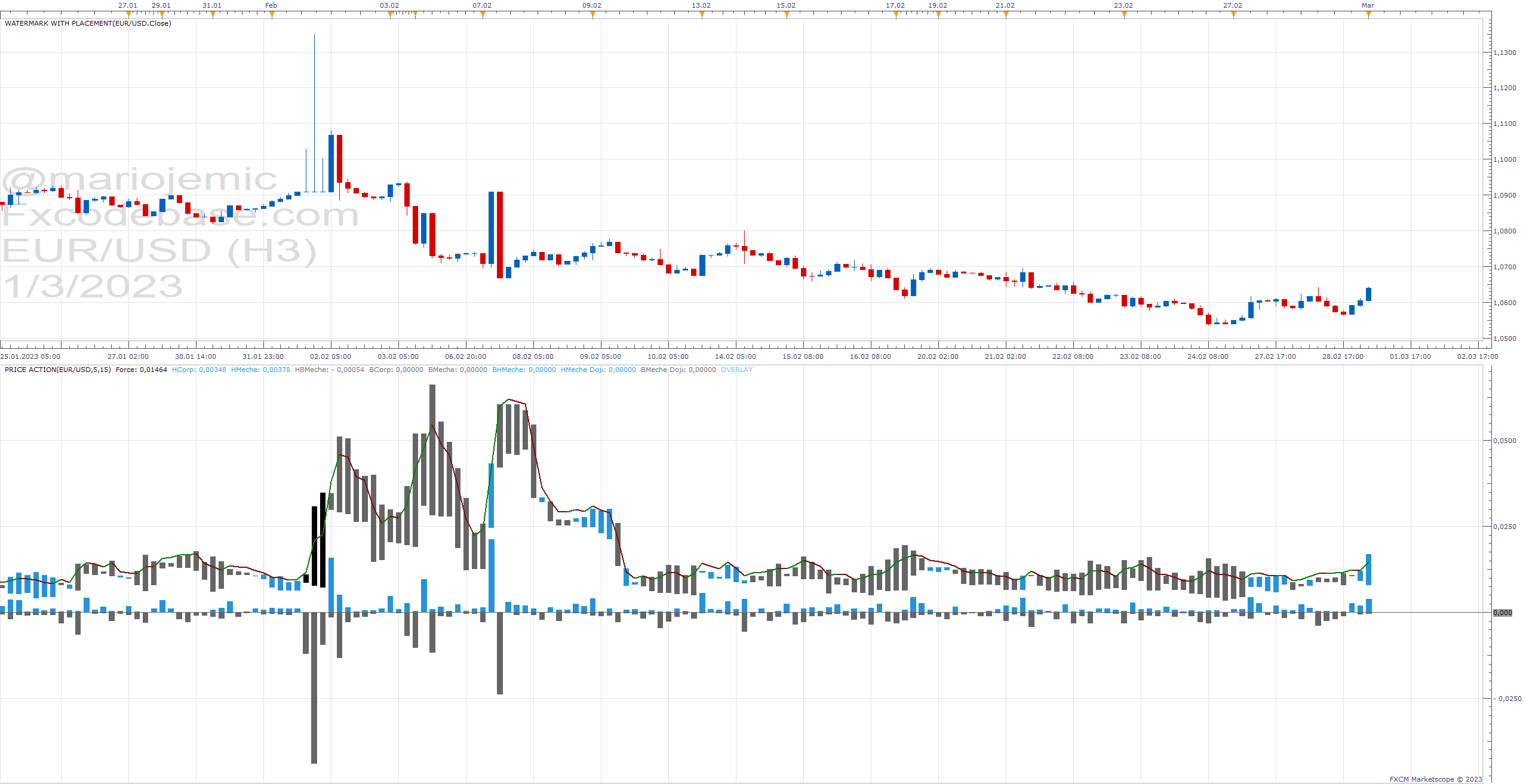Click the 0,000 zero level marker
This screenshot has width=1526, height=784.
click(1503, 613)
